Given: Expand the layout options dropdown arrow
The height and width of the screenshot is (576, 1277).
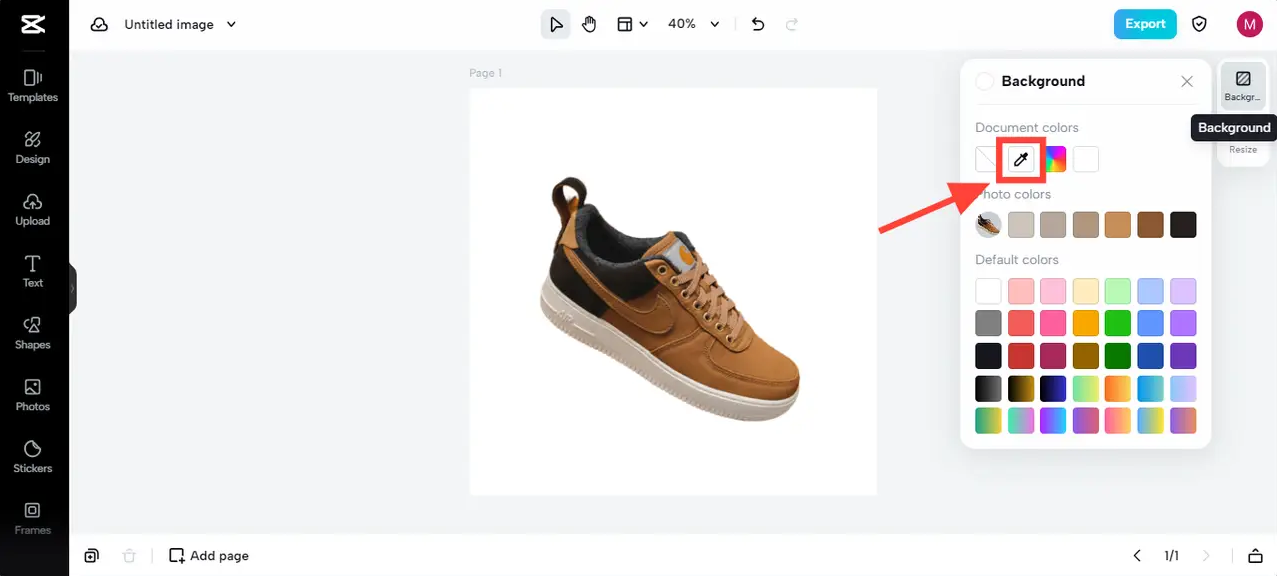Looking at the screenshot, I should point(643,24).
